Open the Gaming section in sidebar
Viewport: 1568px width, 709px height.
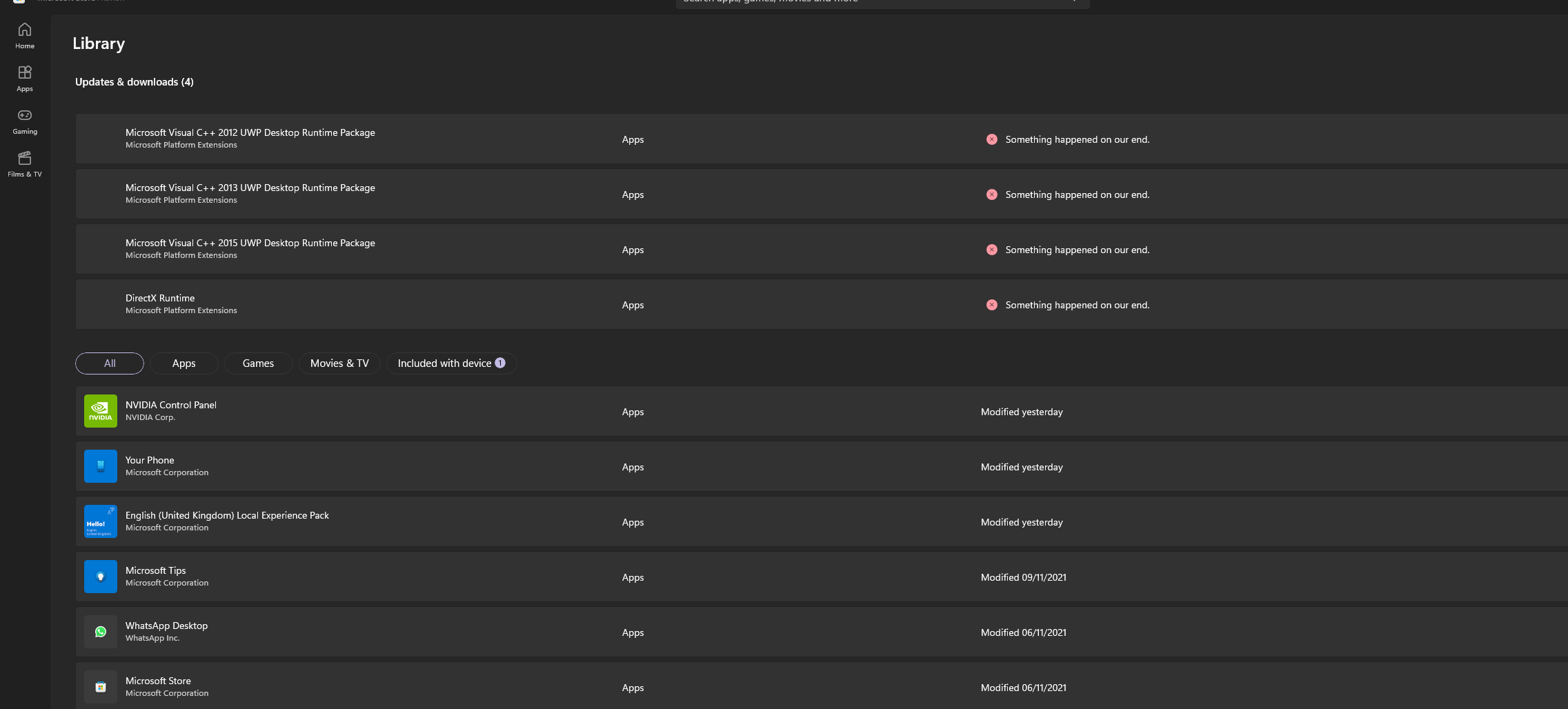pos(25,121)
